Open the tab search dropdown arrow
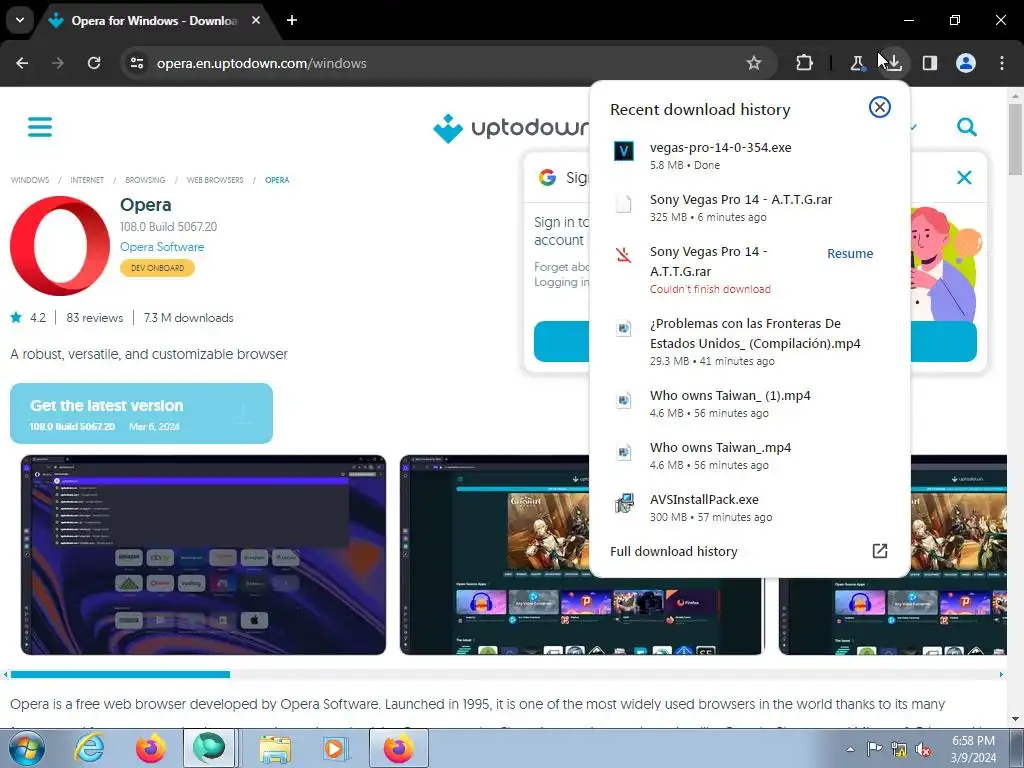The width and height of the screenshot is (1024, 768). coord(20,20)
